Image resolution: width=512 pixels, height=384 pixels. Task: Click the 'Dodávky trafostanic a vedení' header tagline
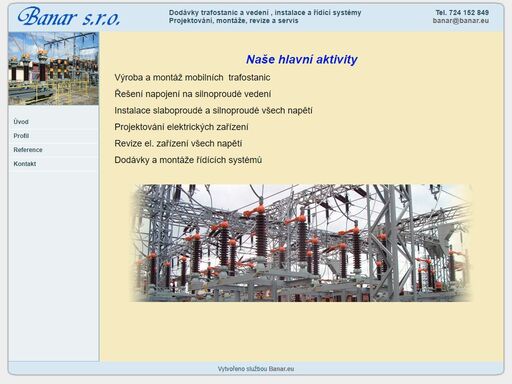(x=219, y=13)
